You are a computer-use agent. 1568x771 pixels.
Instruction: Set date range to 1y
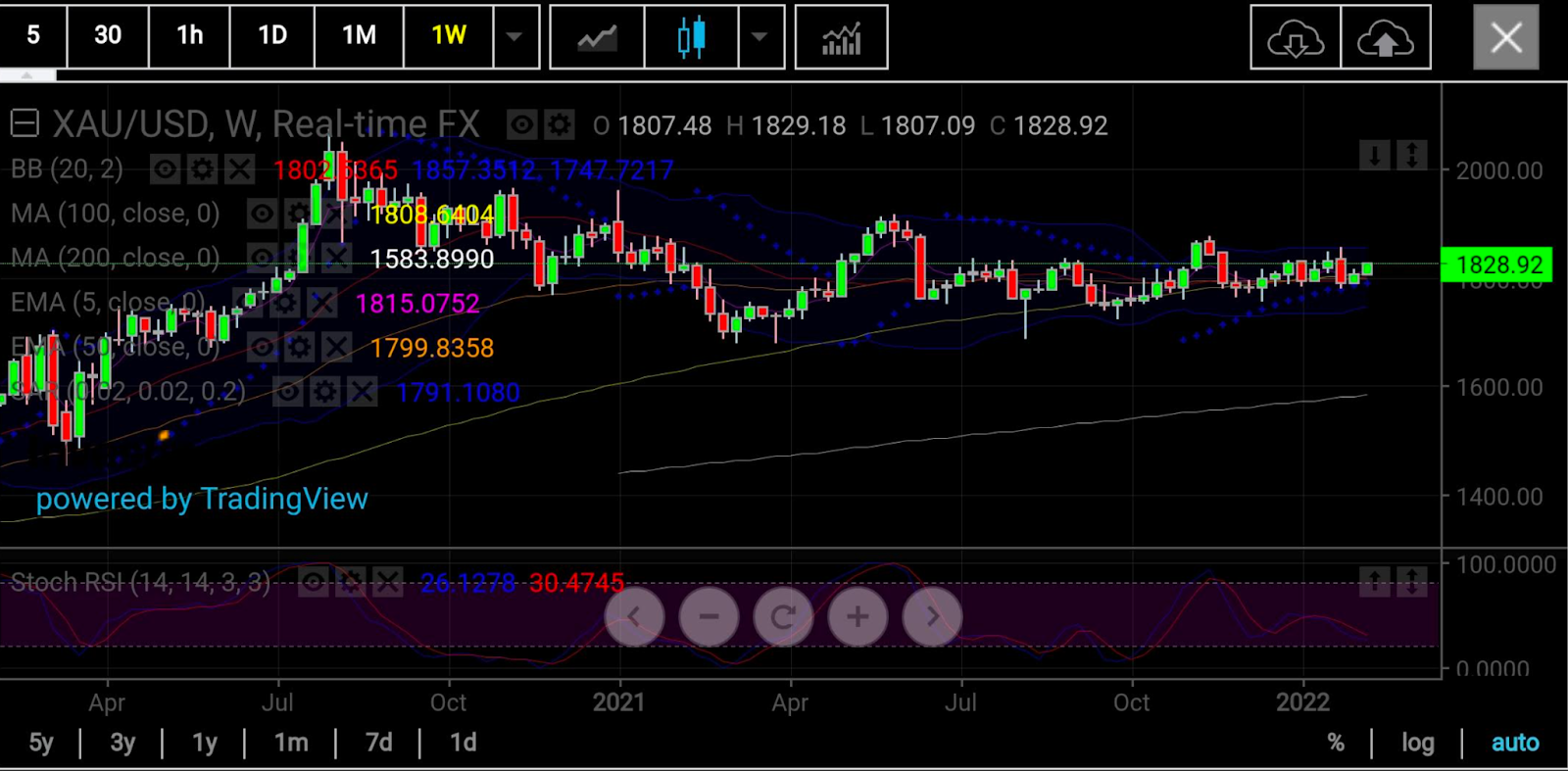coord(205,743)
